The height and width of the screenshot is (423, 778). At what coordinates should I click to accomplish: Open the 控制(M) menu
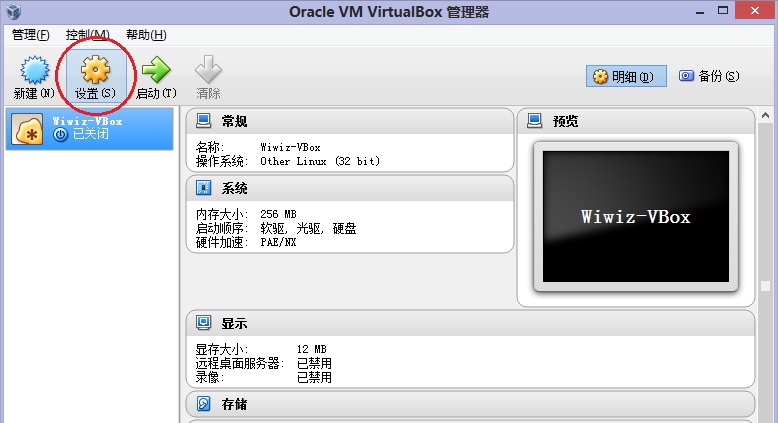tap(87, 35)
